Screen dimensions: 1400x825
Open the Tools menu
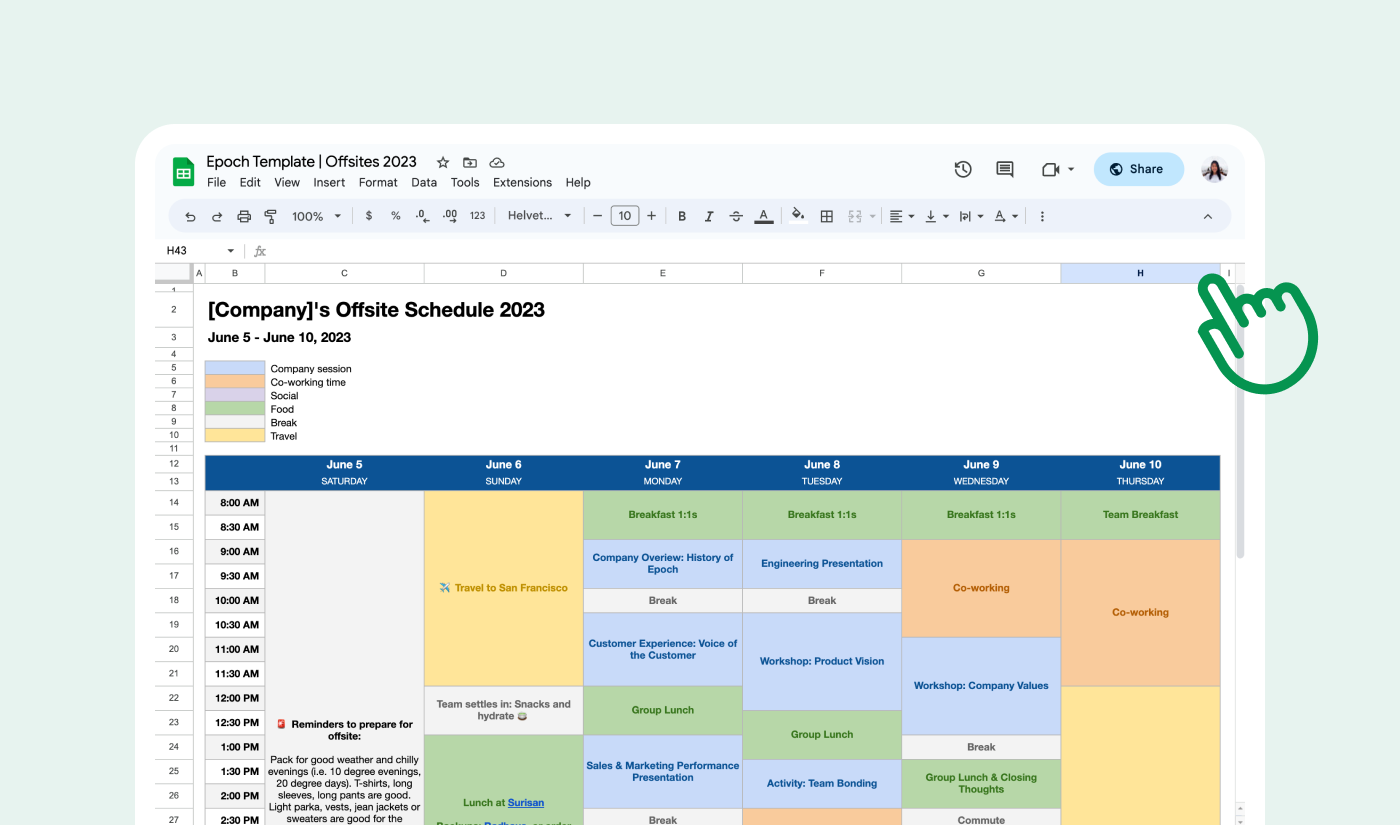click(465, 183)
